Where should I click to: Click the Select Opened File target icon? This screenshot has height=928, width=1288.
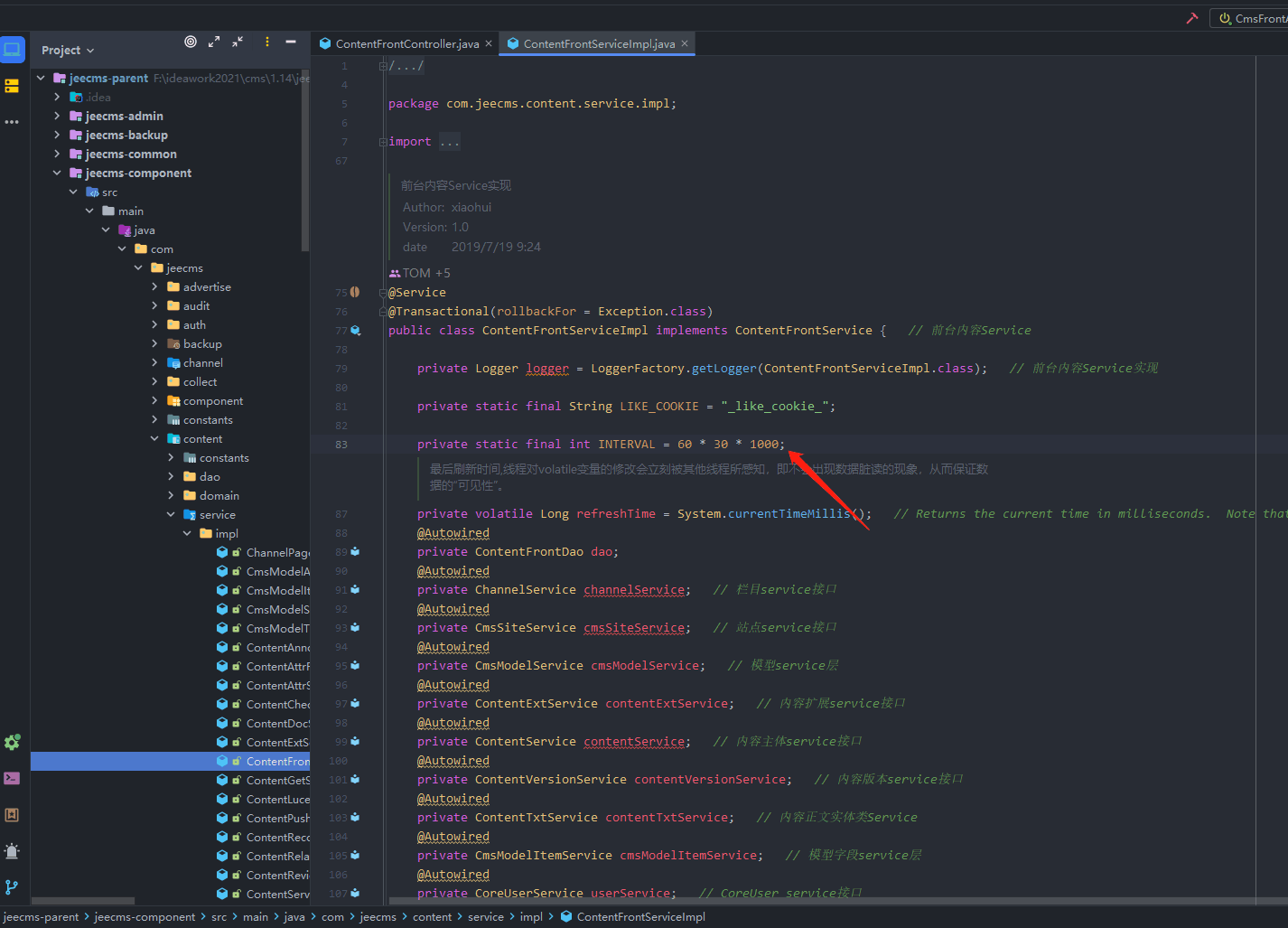(x=191, y=42)
